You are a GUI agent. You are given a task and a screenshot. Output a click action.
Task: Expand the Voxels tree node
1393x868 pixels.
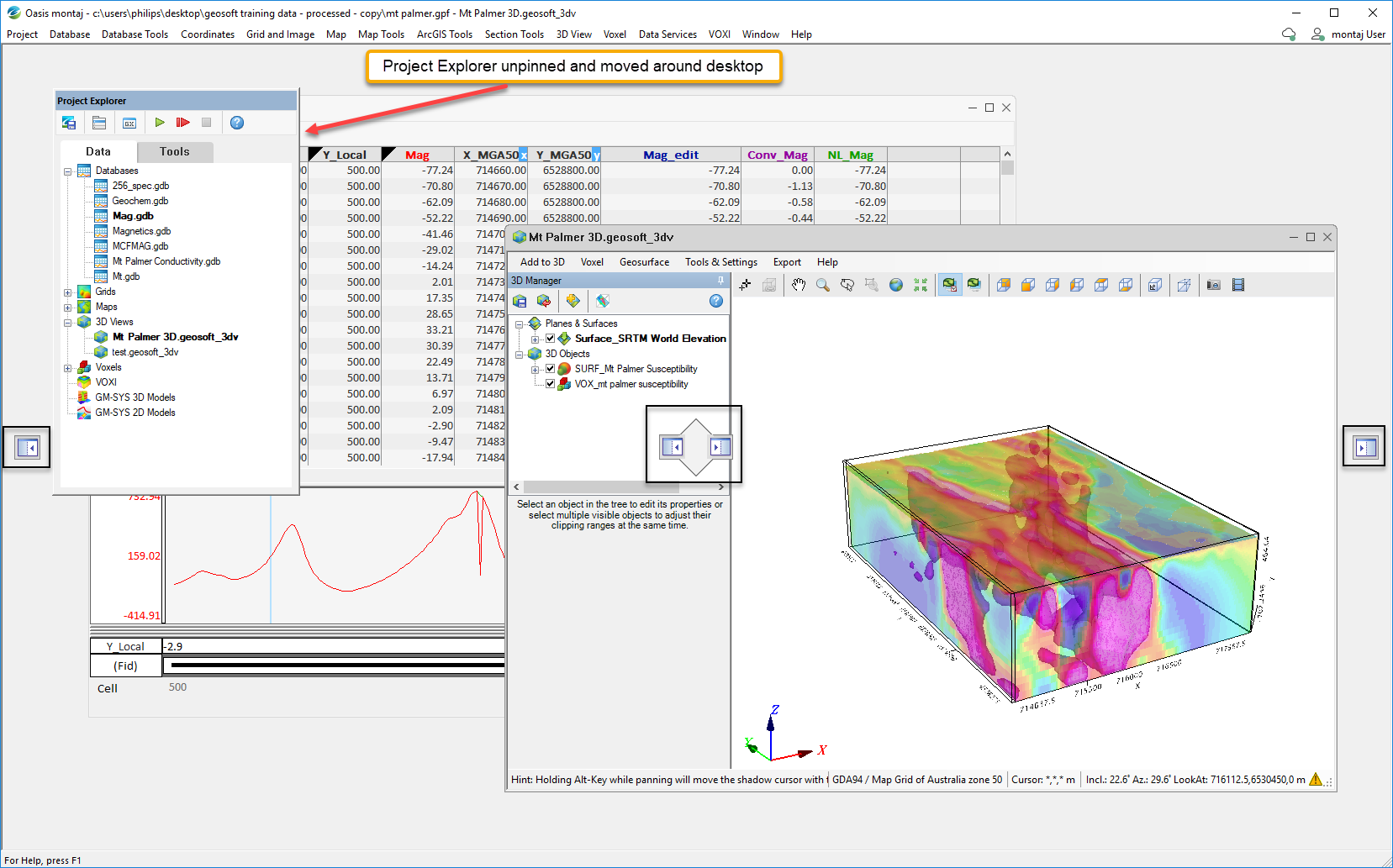[x=68, y=368]
